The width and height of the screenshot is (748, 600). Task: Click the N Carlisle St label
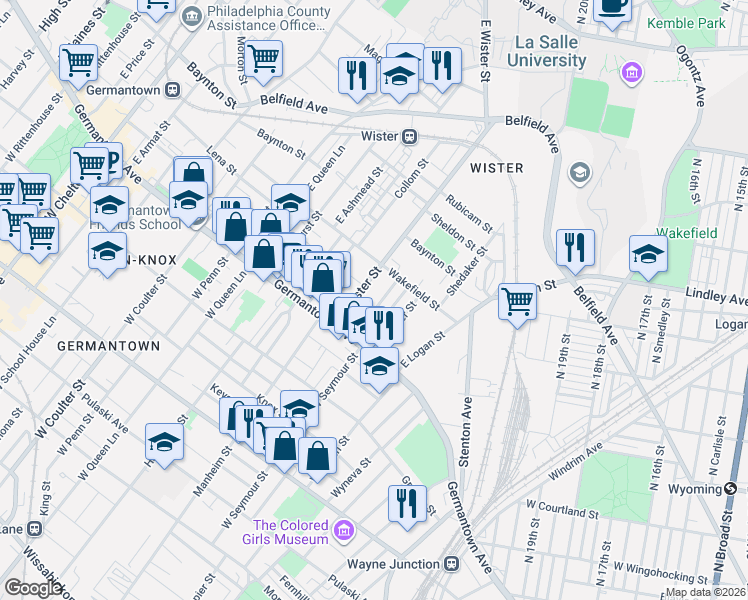717,445
